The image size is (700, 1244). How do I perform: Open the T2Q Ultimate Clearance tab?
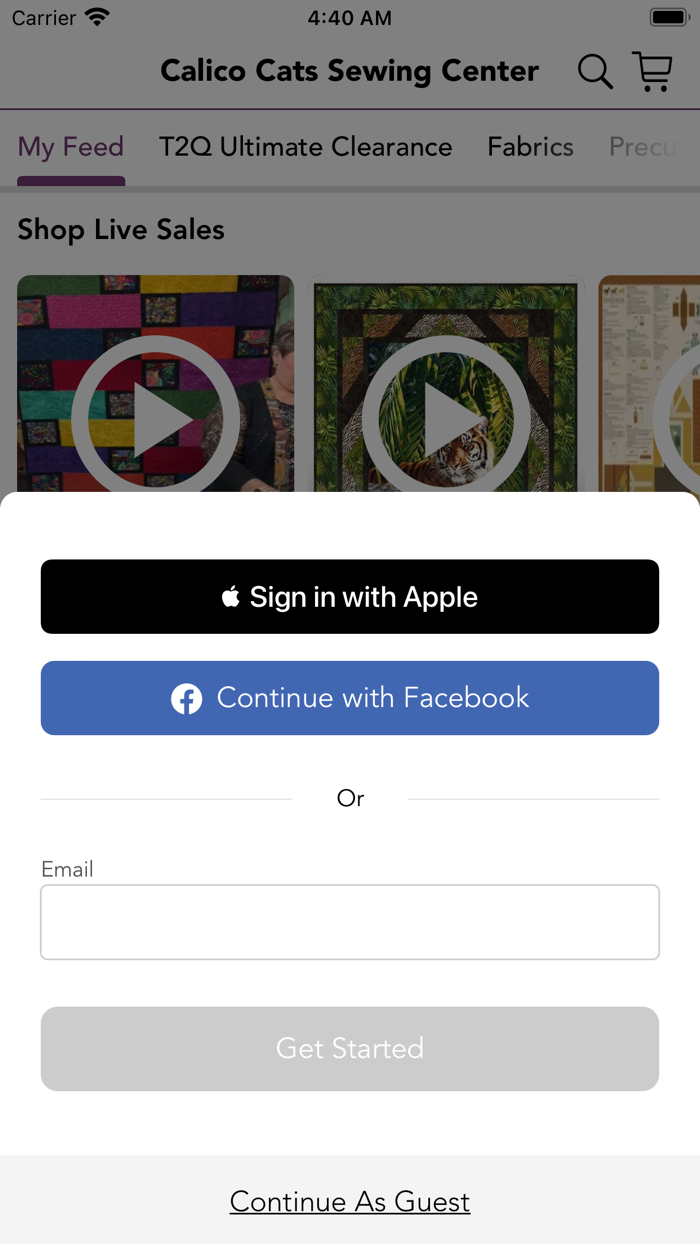click(306, 147)
